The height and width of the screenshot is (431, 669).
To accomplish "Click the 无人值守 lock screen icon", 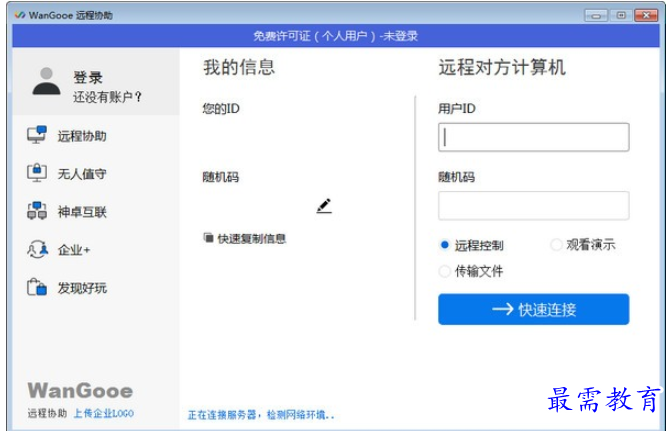I will point(37,173).
